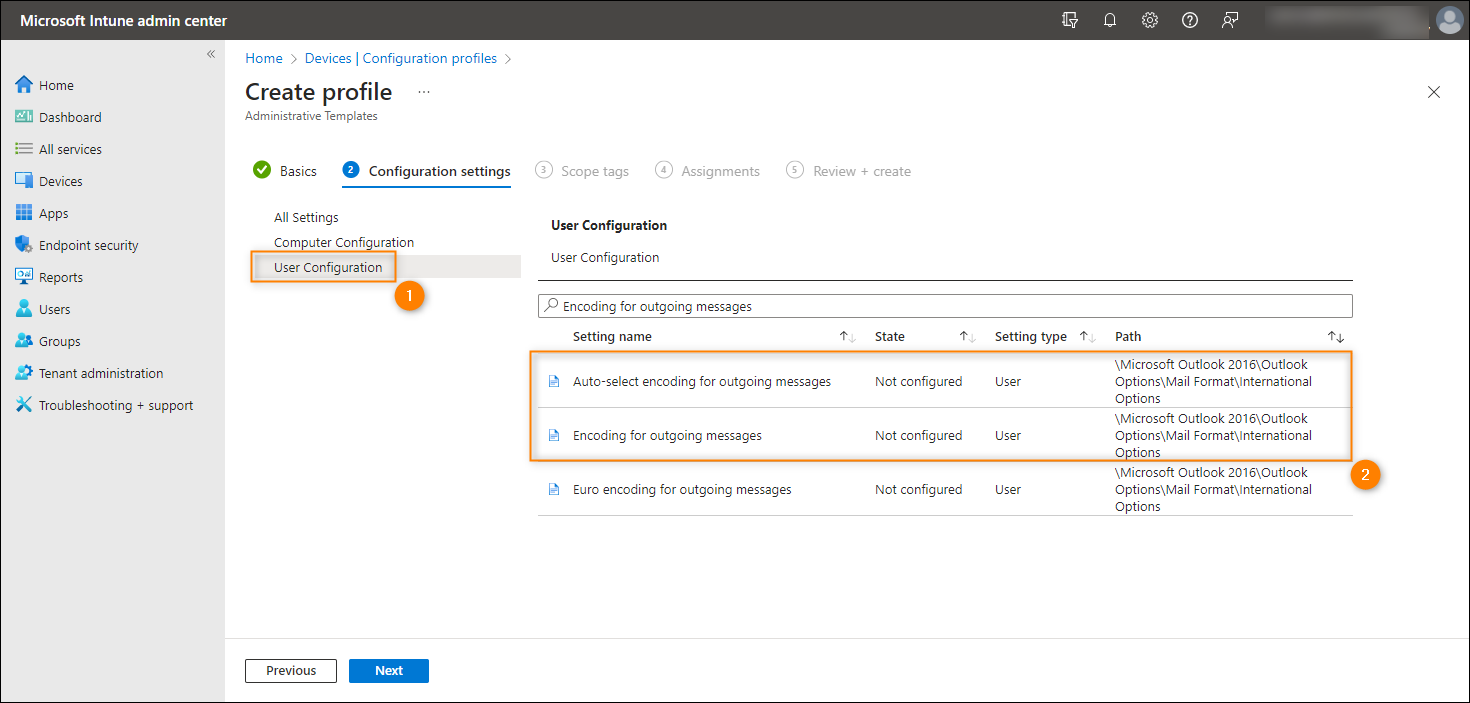Click the path cell of Euro encoding row
Viewport: 1470px width, 703px height.
click(x=1213, y=489)
